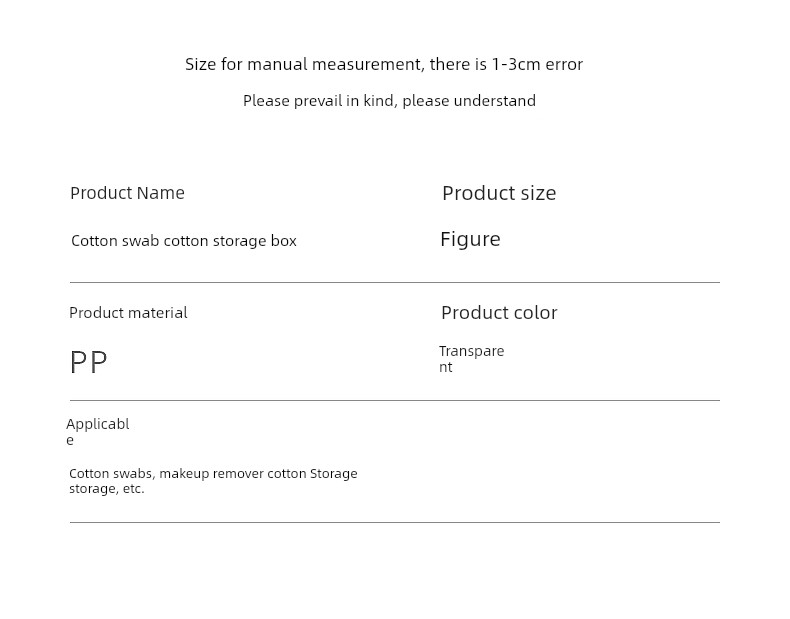Click the divider line below Product Name row
The image size is (790, 619).
click(394, 283)
